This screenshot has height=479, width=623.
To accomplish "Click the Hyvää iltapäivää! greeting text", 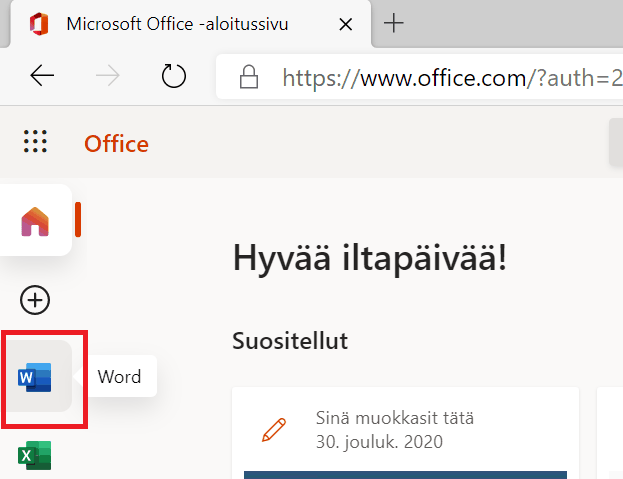I will (370, 258).
